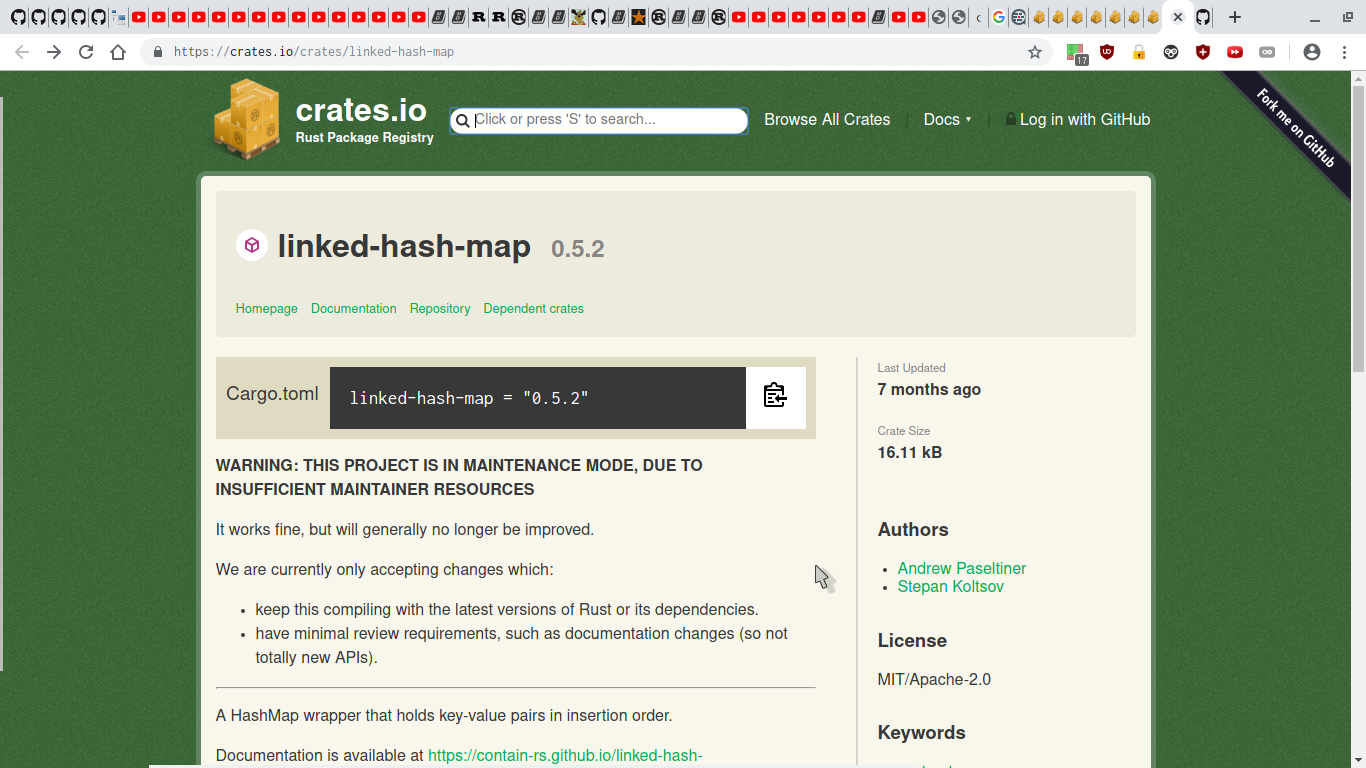Screen dimensions: 1366x768
Task: Open the red-green grid extension showing 17
Action: 1076,53
